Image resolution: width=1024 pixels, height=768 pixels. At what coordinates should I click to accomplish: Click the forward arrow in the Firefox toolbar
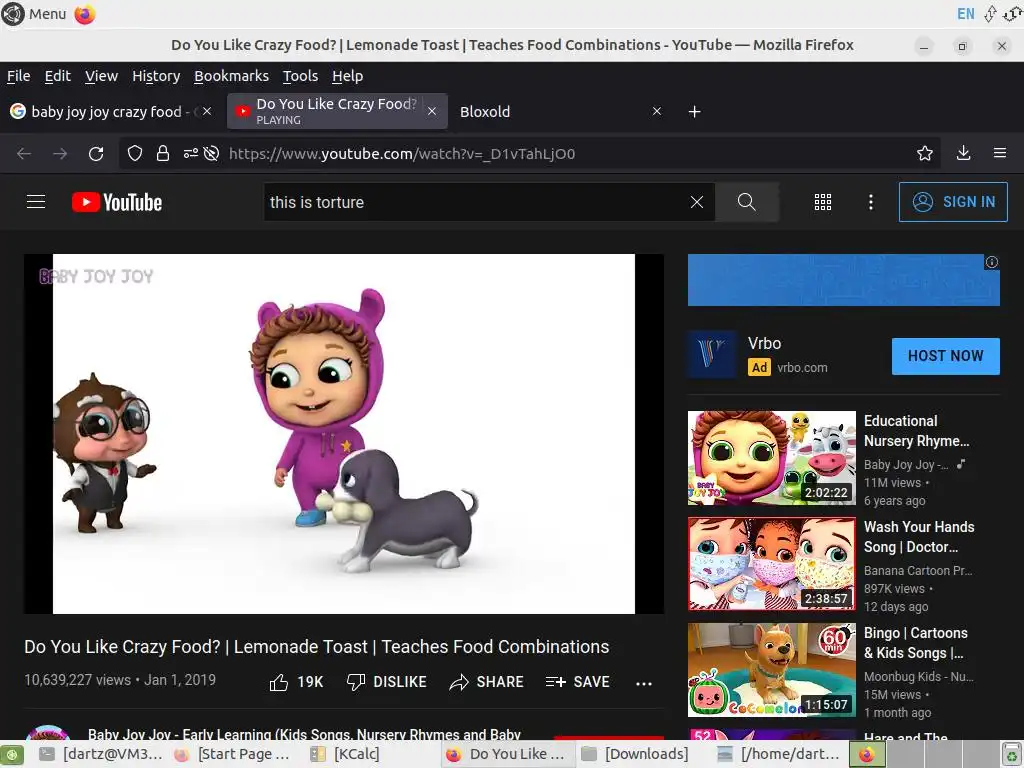pyautogui.click(x=60, y=153)
